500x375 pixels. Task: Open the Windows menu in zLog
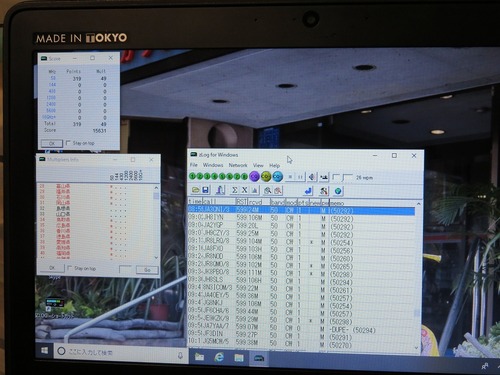(213, 165)
